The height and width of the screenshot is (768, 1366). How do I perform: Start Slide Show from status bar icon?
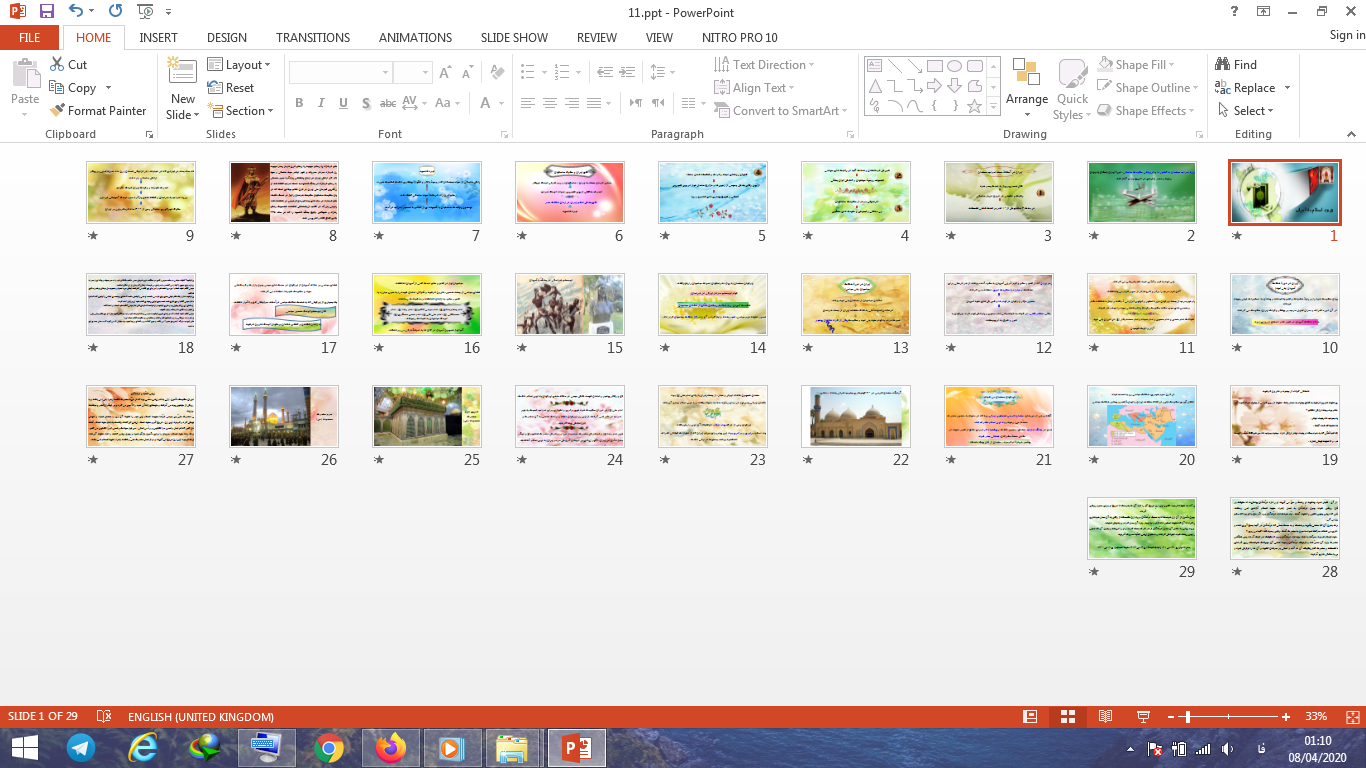pos(1143,717)
